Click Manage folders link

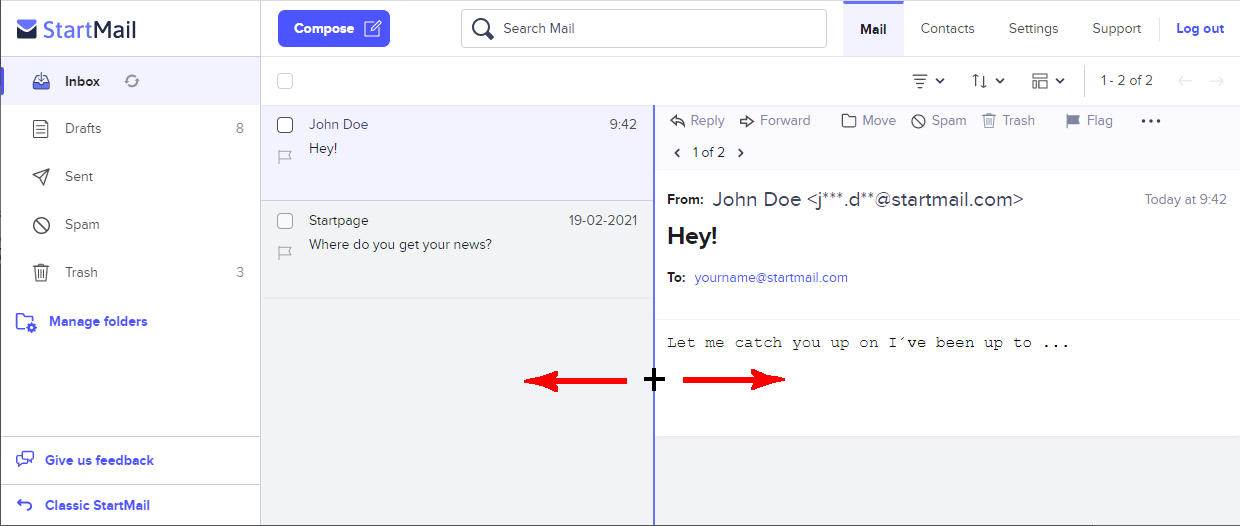pos(98,321)
